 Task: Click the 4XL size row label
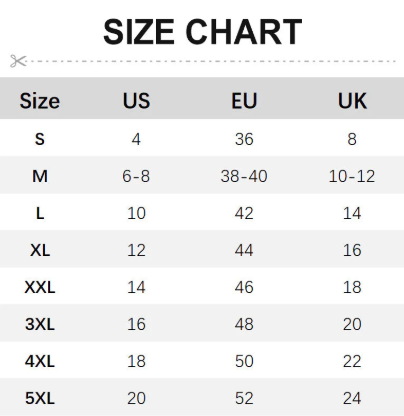pyautogui.click(x=40, y=361)
